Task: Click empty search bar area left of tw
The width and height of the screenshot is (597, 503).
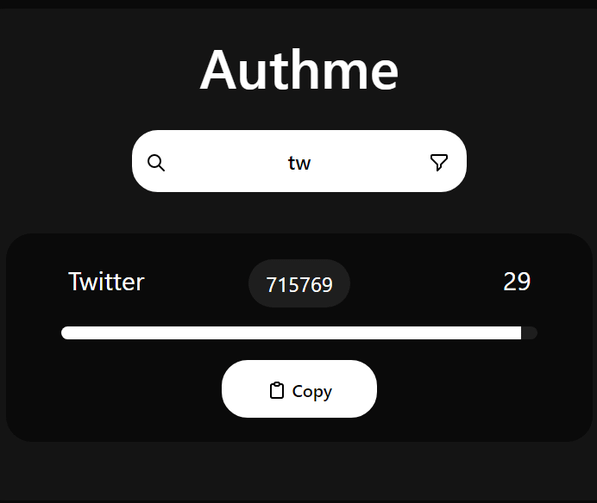Action: tap(227, 163)
